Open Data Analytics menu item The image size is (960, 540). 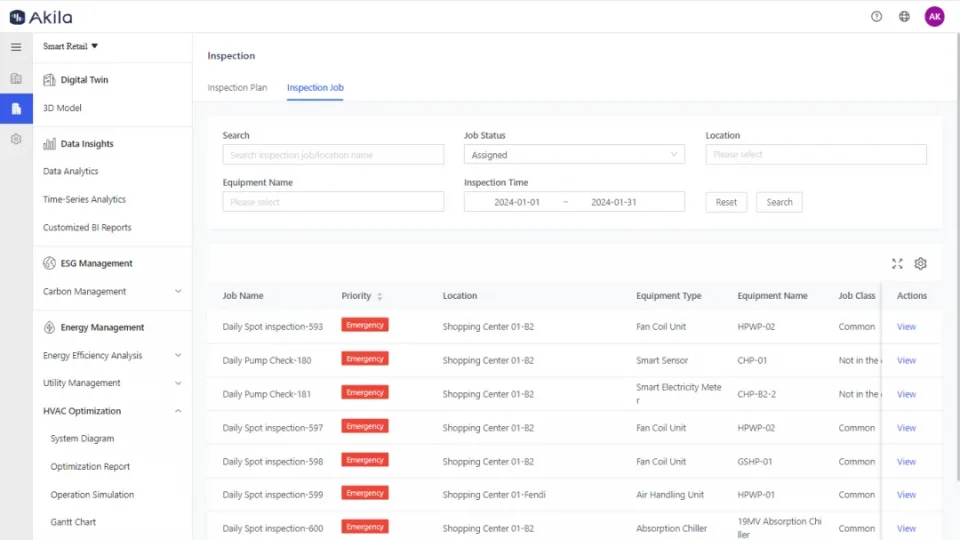click(x=70, y=171)
